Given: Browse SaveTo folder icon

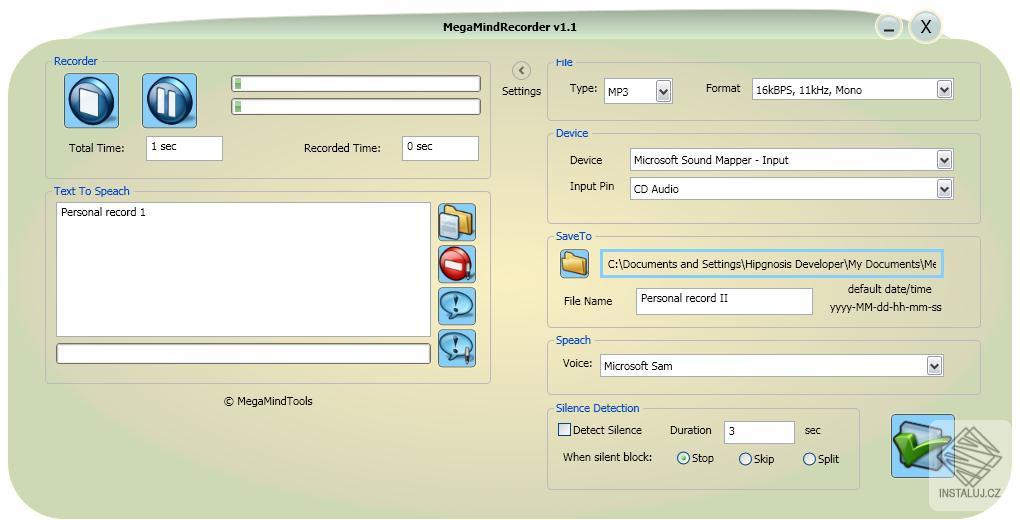Looking at the screenshot, I should (574, 264).
